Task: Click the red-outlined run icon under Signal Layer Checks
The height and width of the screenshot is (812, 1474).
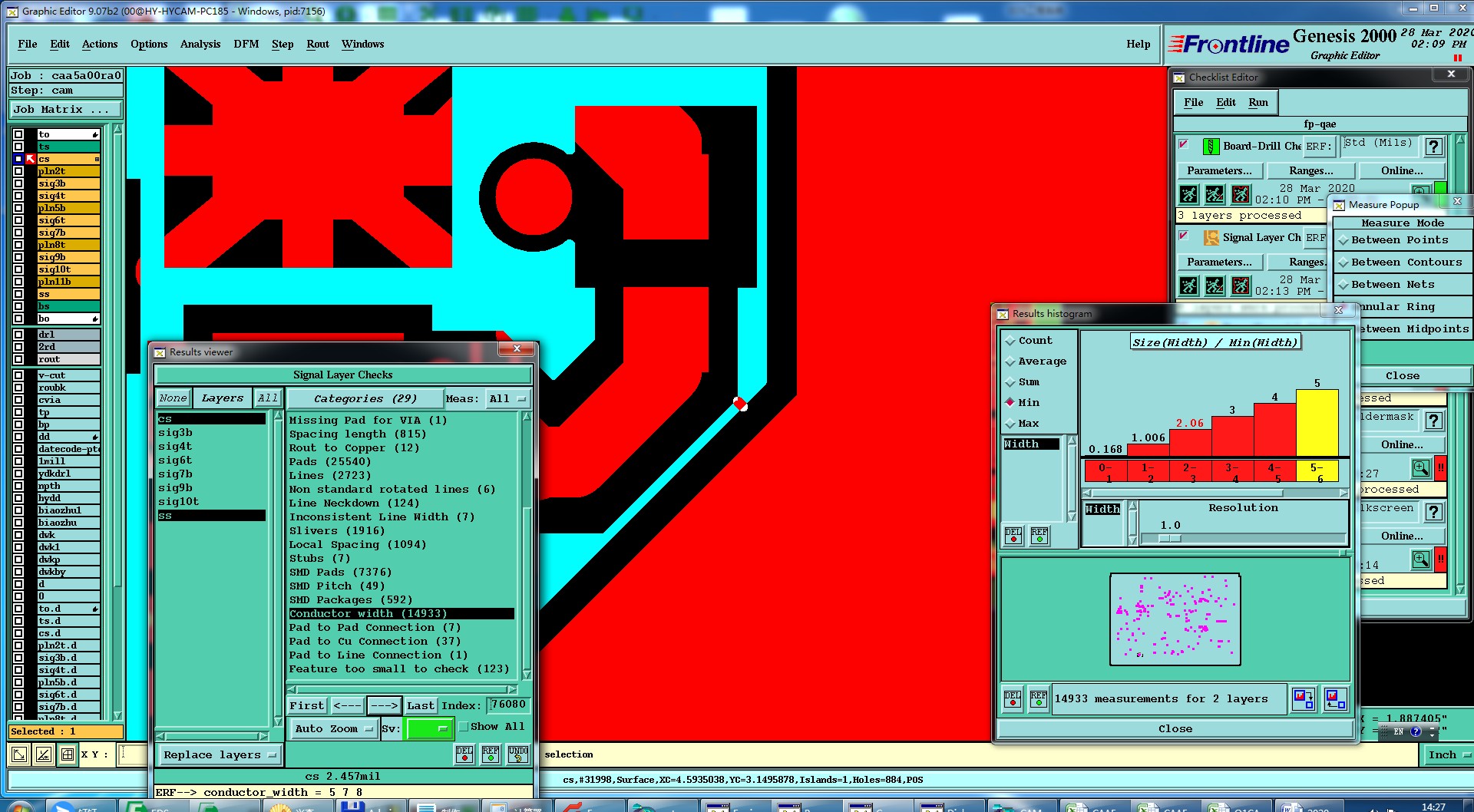Action: pyautogui.click(x=1241, y=286)
